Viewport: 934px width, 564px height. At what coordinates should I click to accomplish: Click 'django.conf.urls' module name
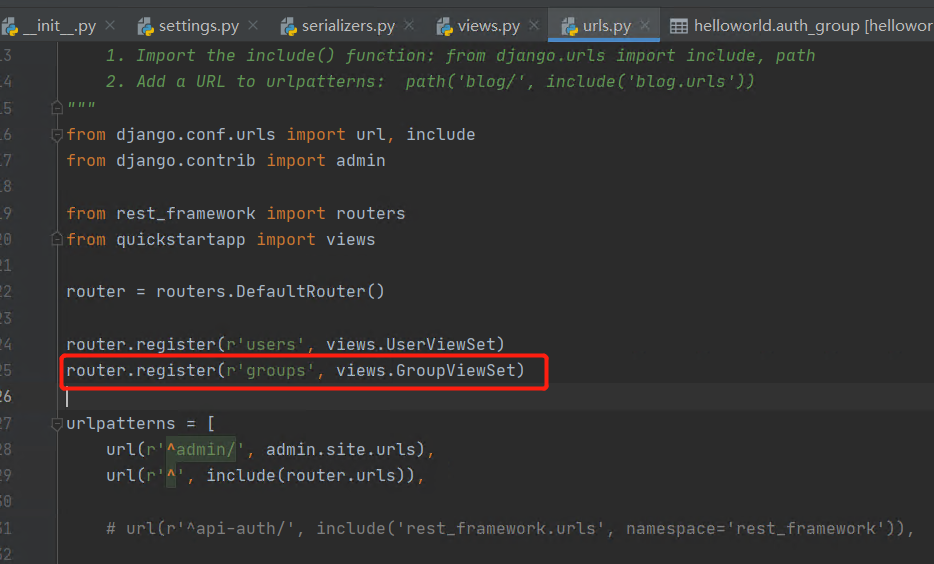[x=195, y=135]
